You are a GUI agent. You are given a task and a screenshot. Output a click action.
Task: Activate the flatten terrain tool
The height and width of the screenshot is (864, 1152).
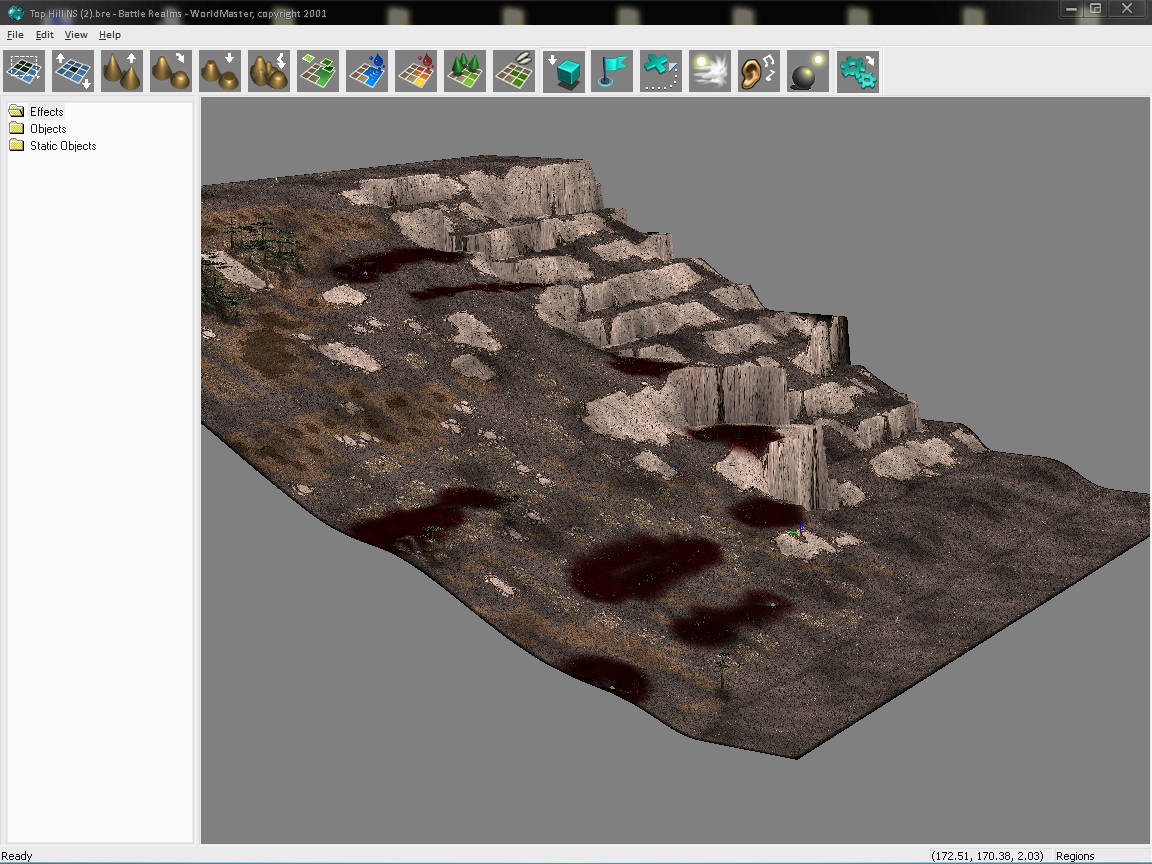pos(220,71)
